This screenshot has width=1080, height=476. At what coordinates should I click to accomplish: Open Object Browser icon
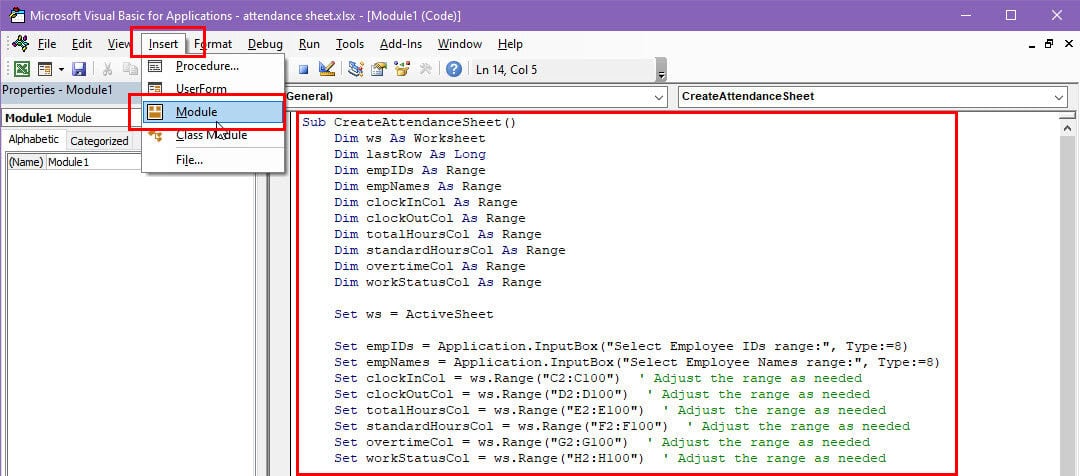pyautogui.click(x=402, y=69)
